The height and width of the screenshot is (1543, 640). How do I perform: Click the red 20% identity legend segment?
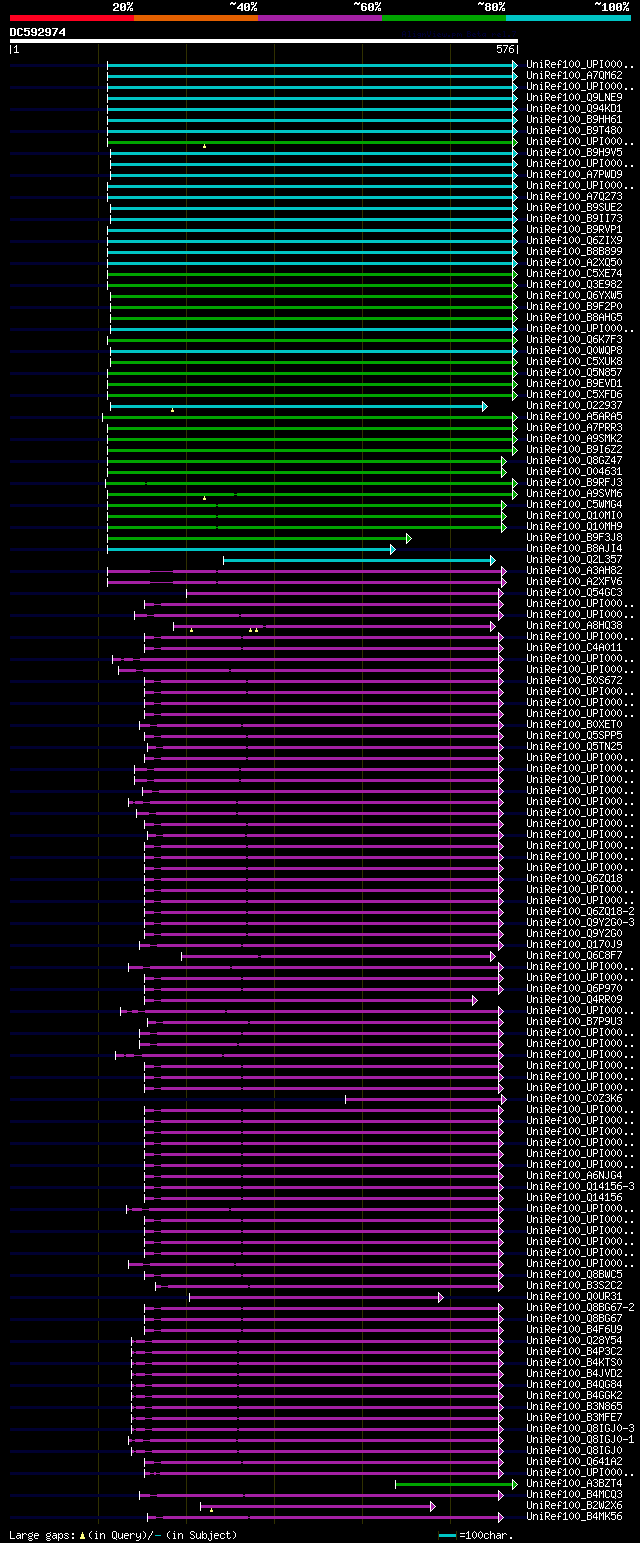(72, 18)
